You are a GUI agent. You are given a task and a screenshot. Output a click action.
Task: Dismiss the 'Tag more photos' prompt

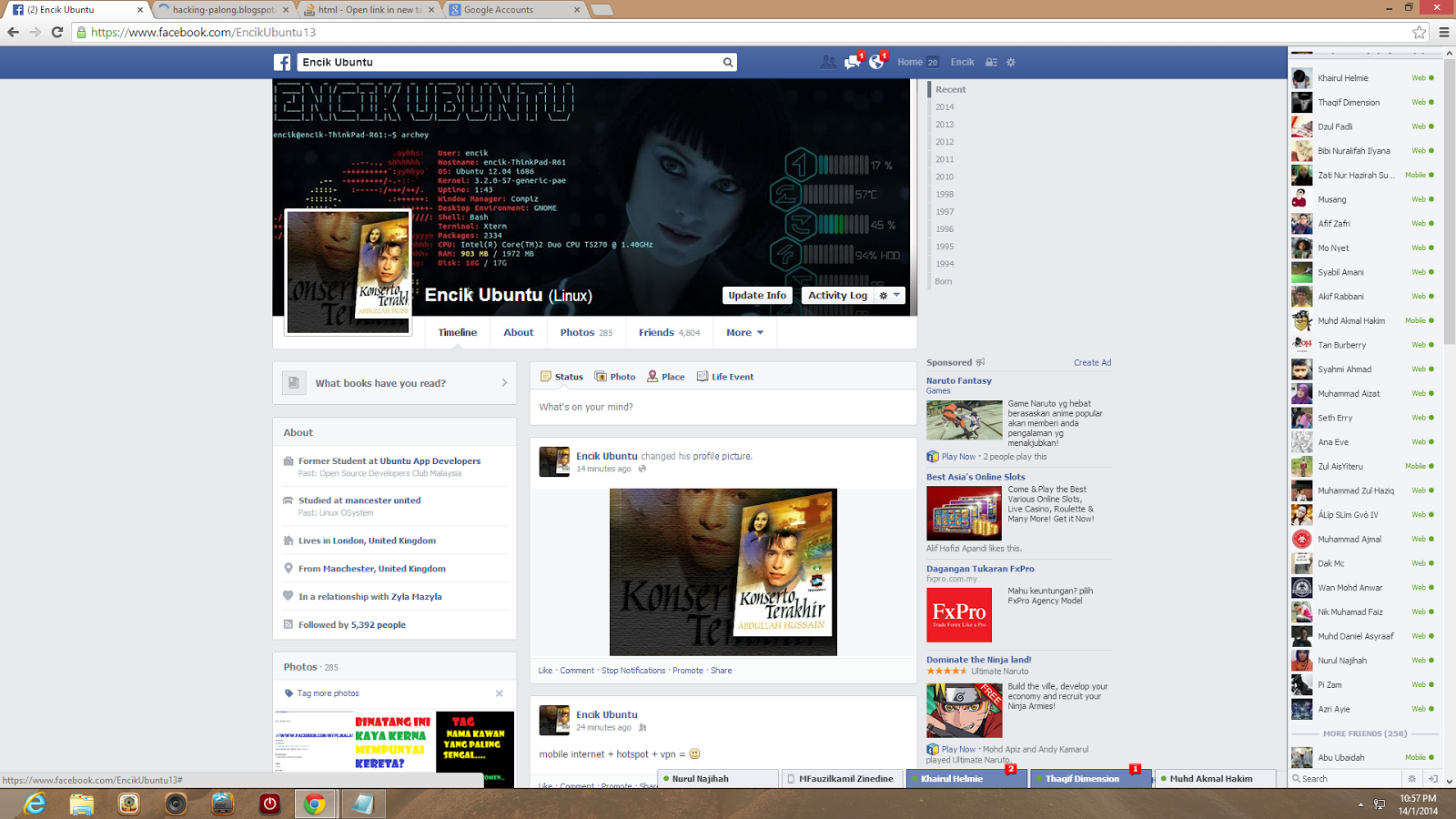[x=499, y=693]
